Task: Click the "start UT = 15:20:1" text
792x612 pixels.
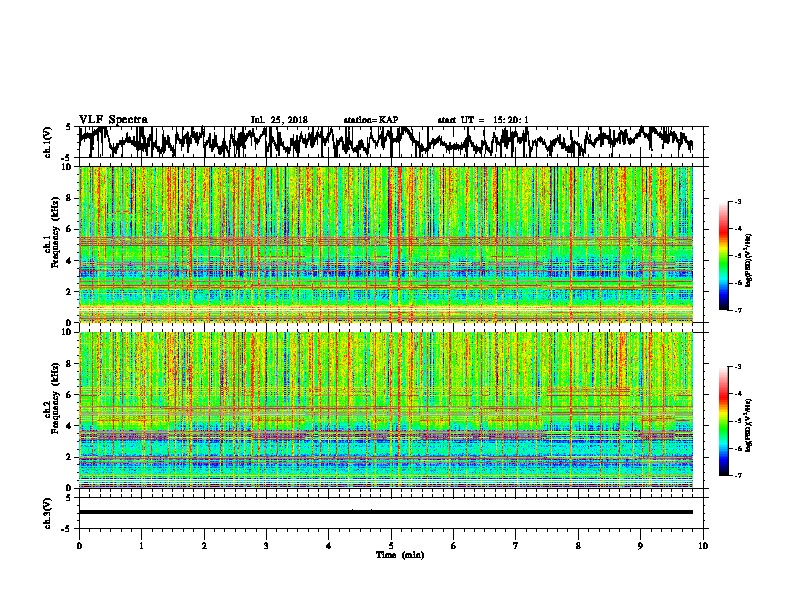Action: (483, 120)
